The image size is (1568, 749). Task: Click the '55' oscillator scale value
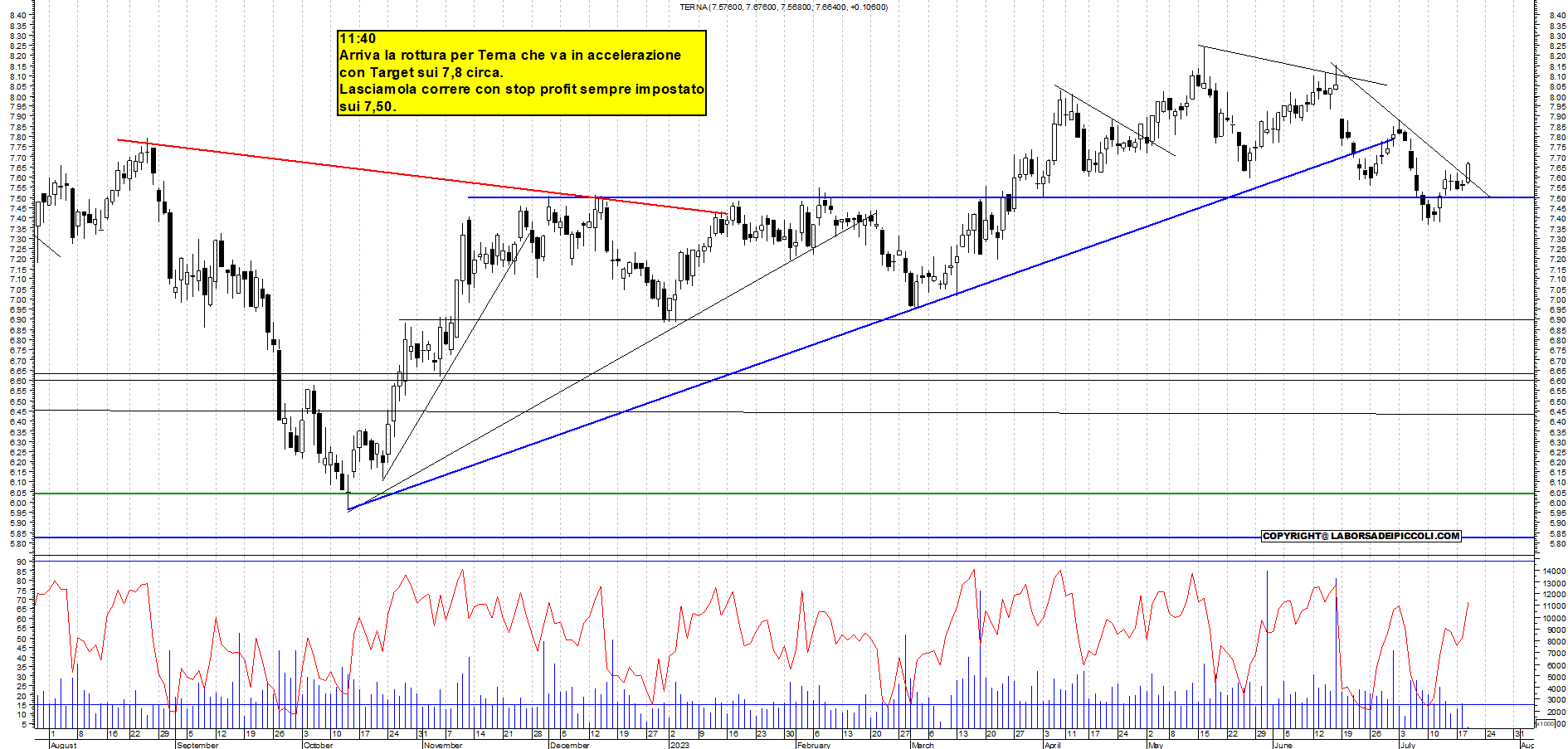click(21, 629)
